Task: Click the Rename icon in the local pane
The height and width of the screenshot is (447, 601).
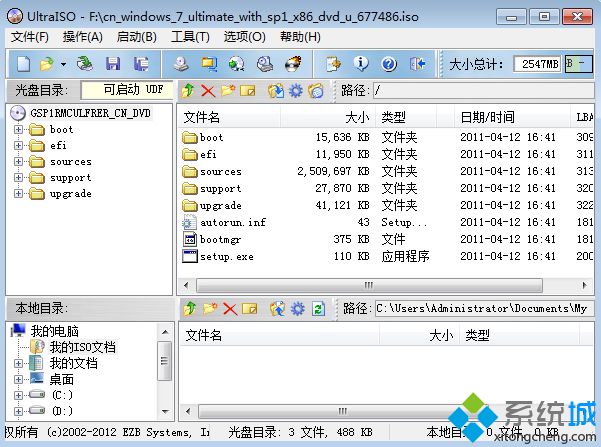Action: click(x=250, y=309)
